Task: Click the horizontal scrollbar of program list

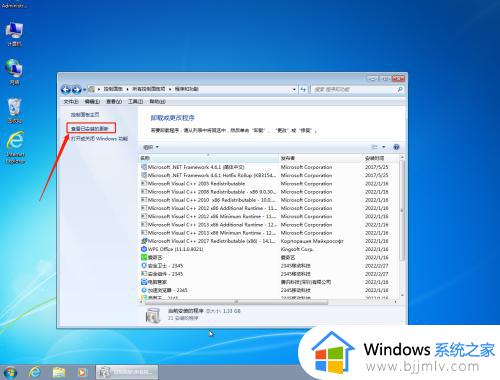Action: [x=236, y=302]
